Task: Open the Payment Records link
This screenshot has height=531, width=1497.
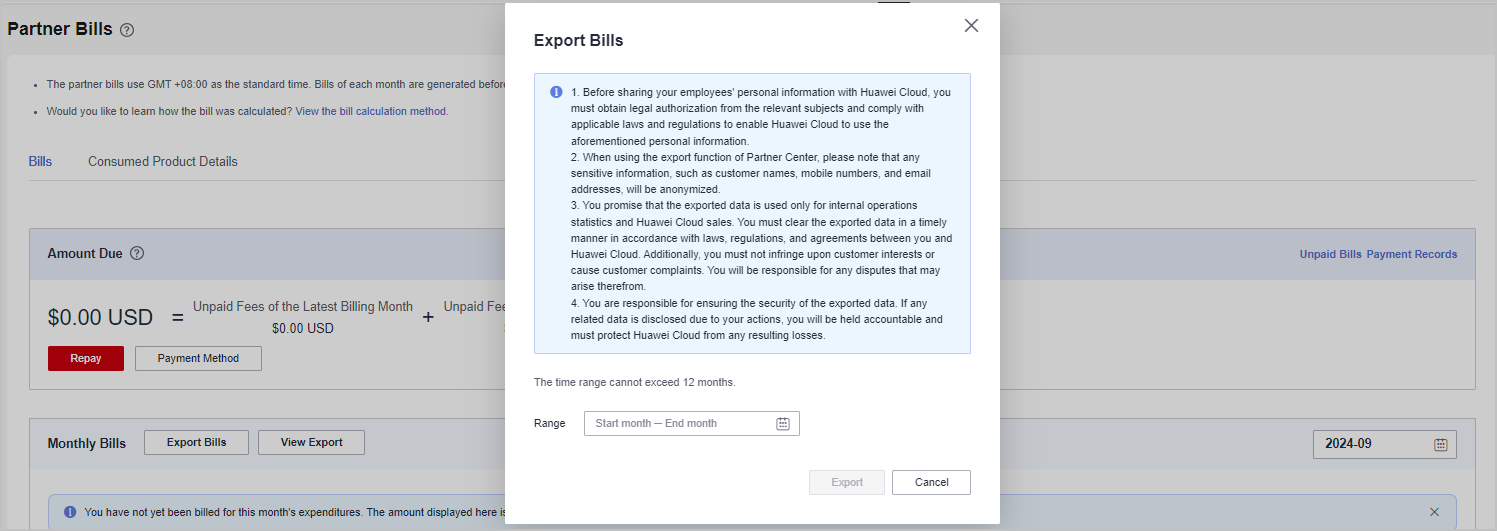Action: [1412, 254]
